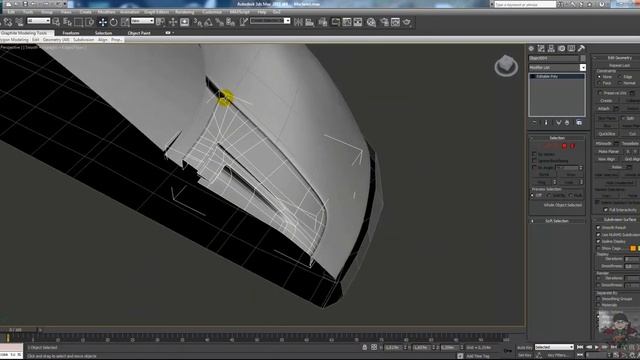The image size is (640, 360).
Task: Open the Object Paint ribbon tab
Action: [x=139, y=33]
